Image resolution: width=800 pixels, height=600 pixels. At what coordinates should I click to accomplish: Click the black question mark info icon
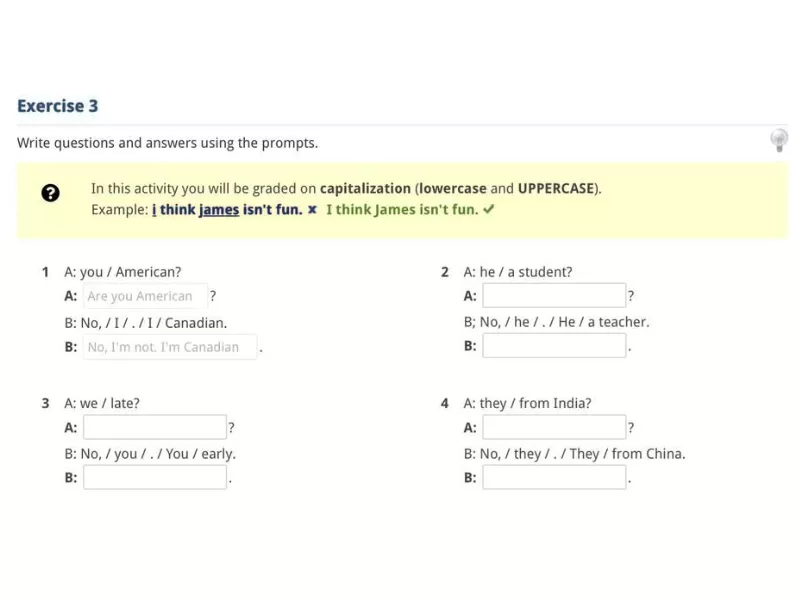point(50,193)
